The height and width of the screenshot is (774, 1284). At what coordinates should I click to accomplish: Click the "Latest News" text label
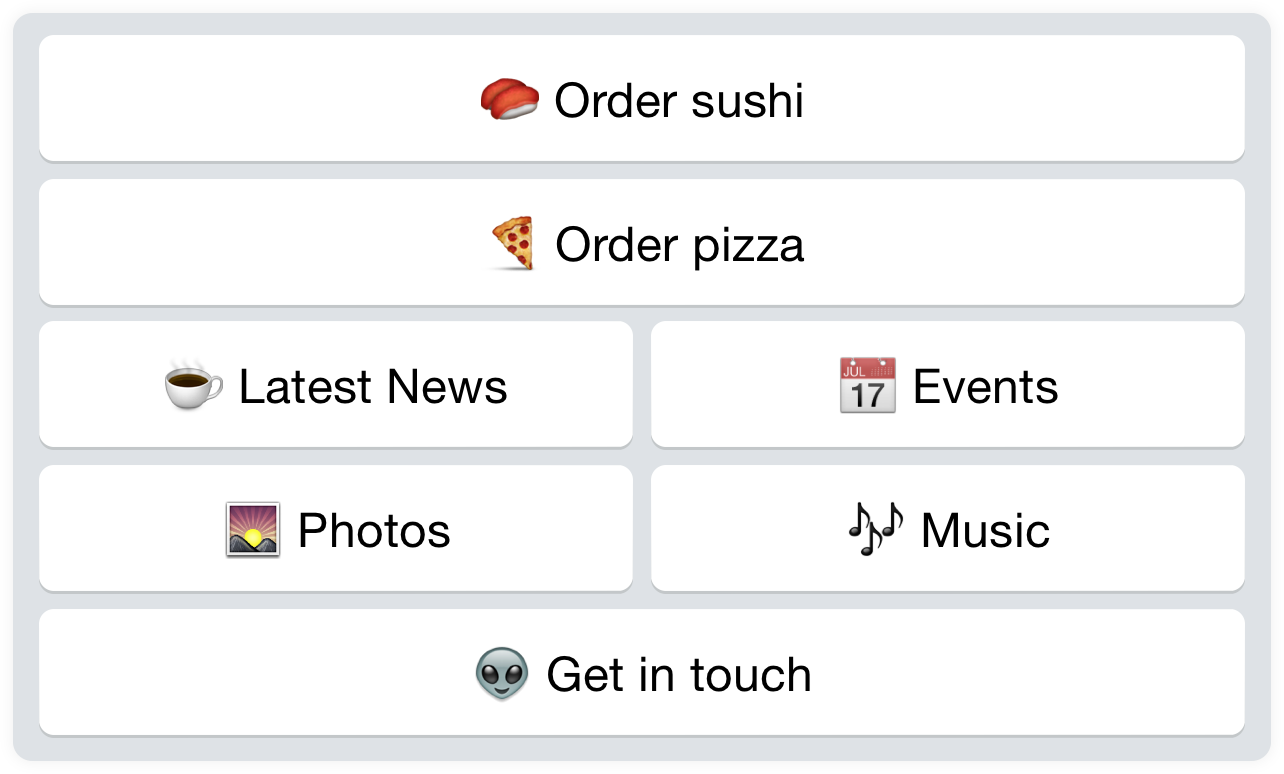pyautogui.click(x=373, y=387)
